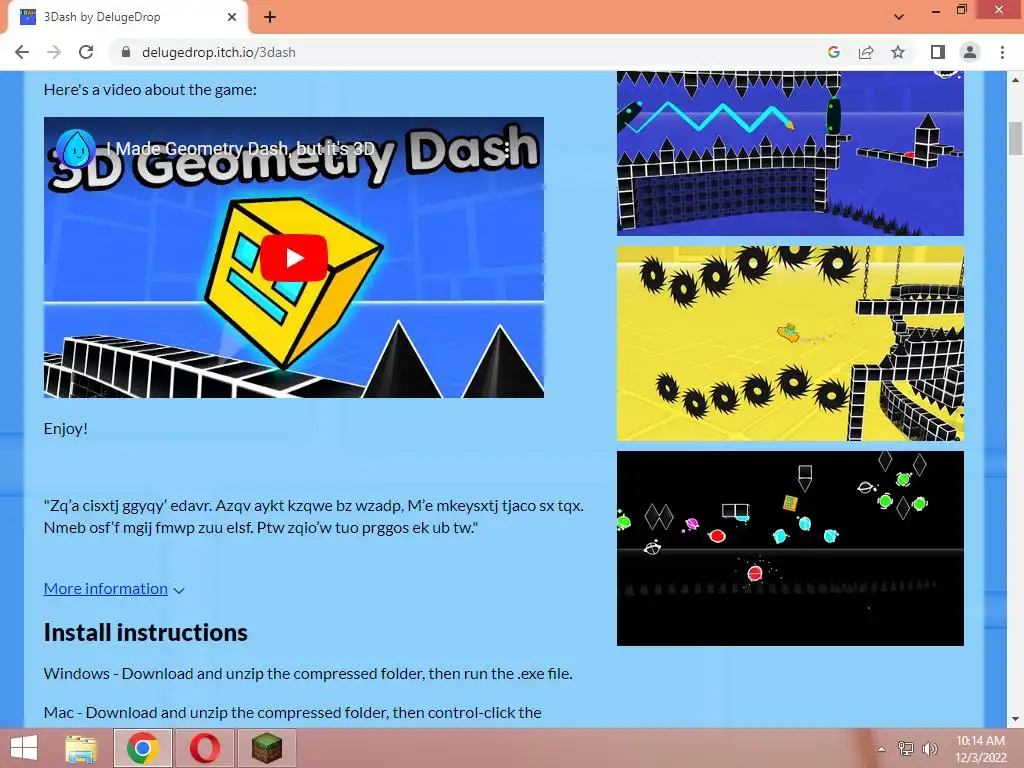1024x768 pixels.
Task: Open the Chrome profile avatar
Action: point(970,52)
